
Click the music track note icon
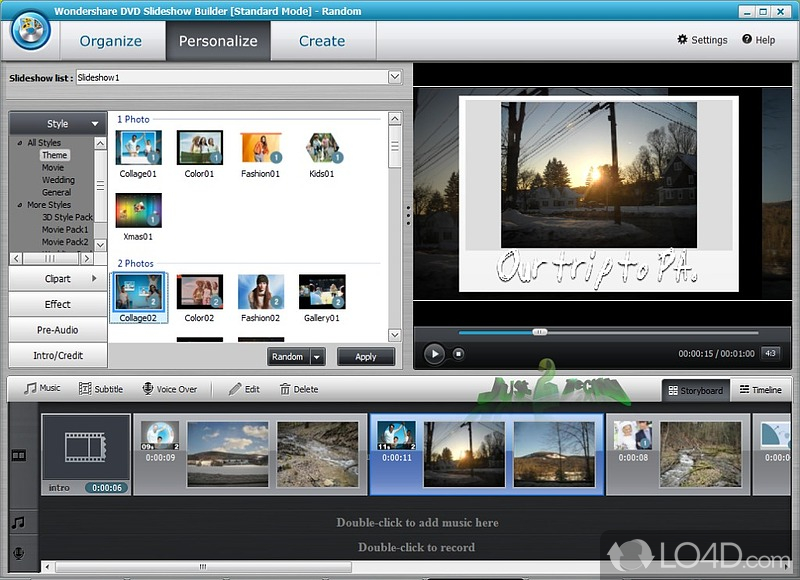click(x=19, y=522)
